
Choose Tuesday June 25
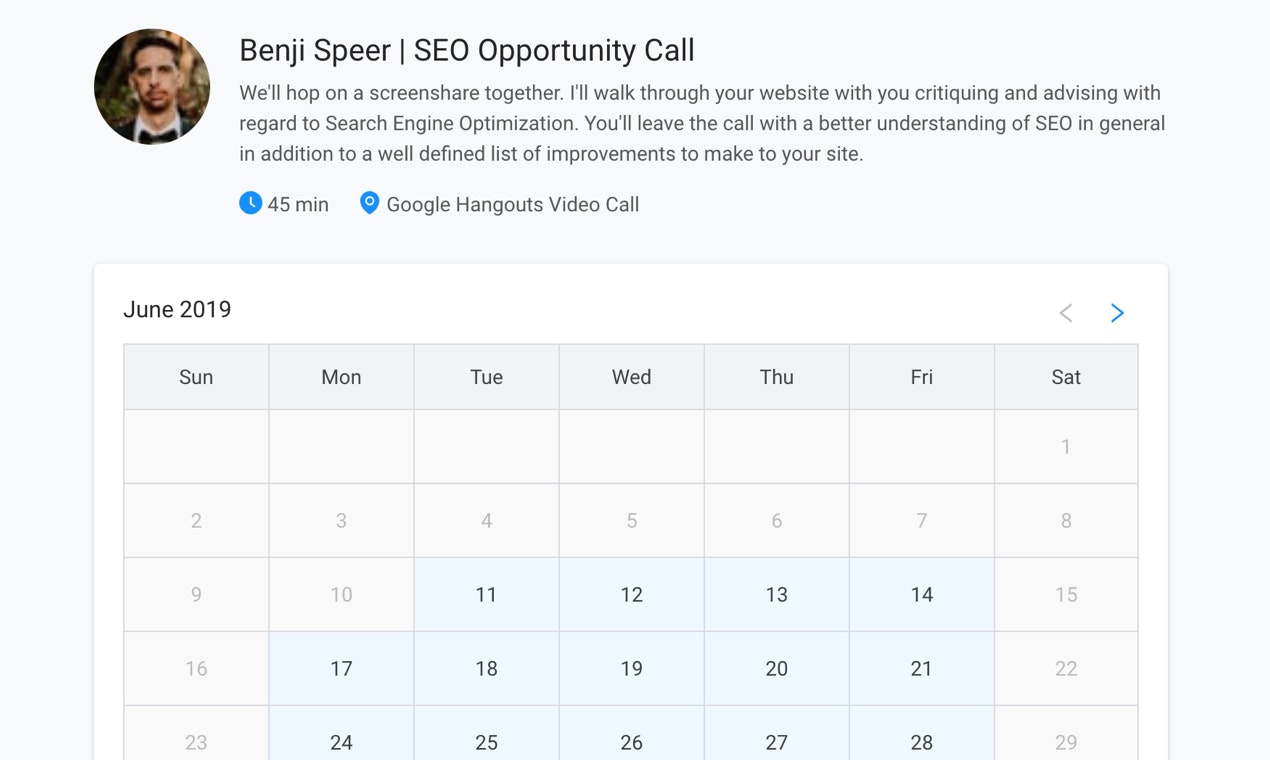pyautogui.click(x=486, y=742)
